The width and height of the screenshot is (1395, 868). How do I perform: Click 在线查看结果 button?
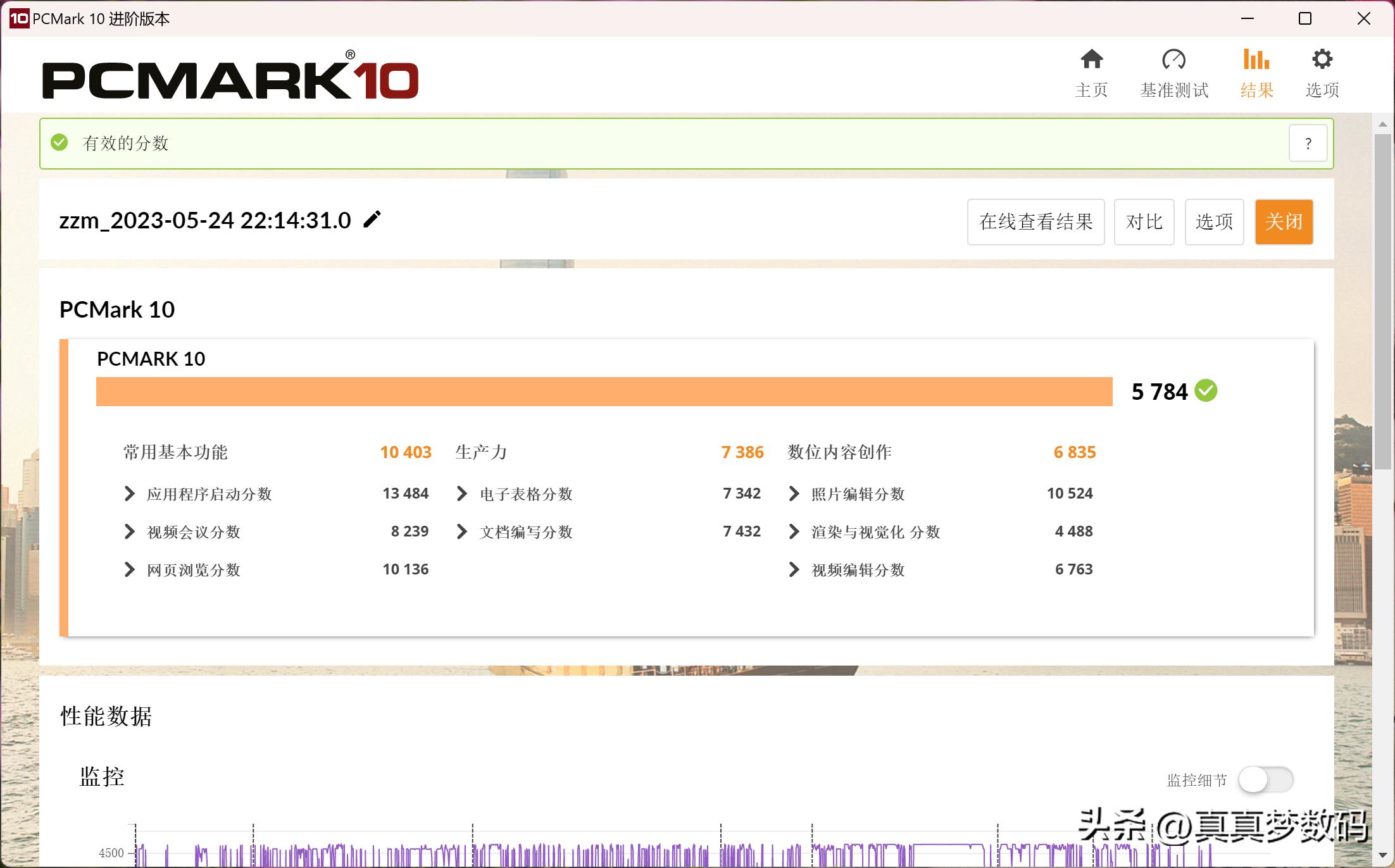[1035, 222]
